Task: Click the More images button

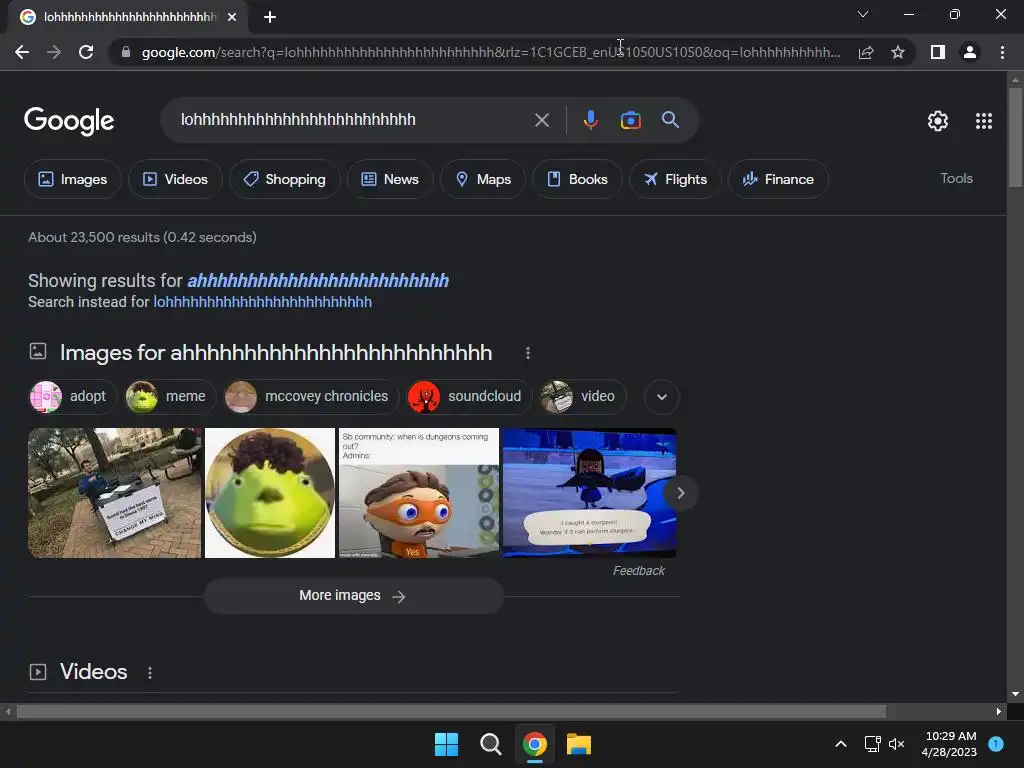Action: point(353,596)
